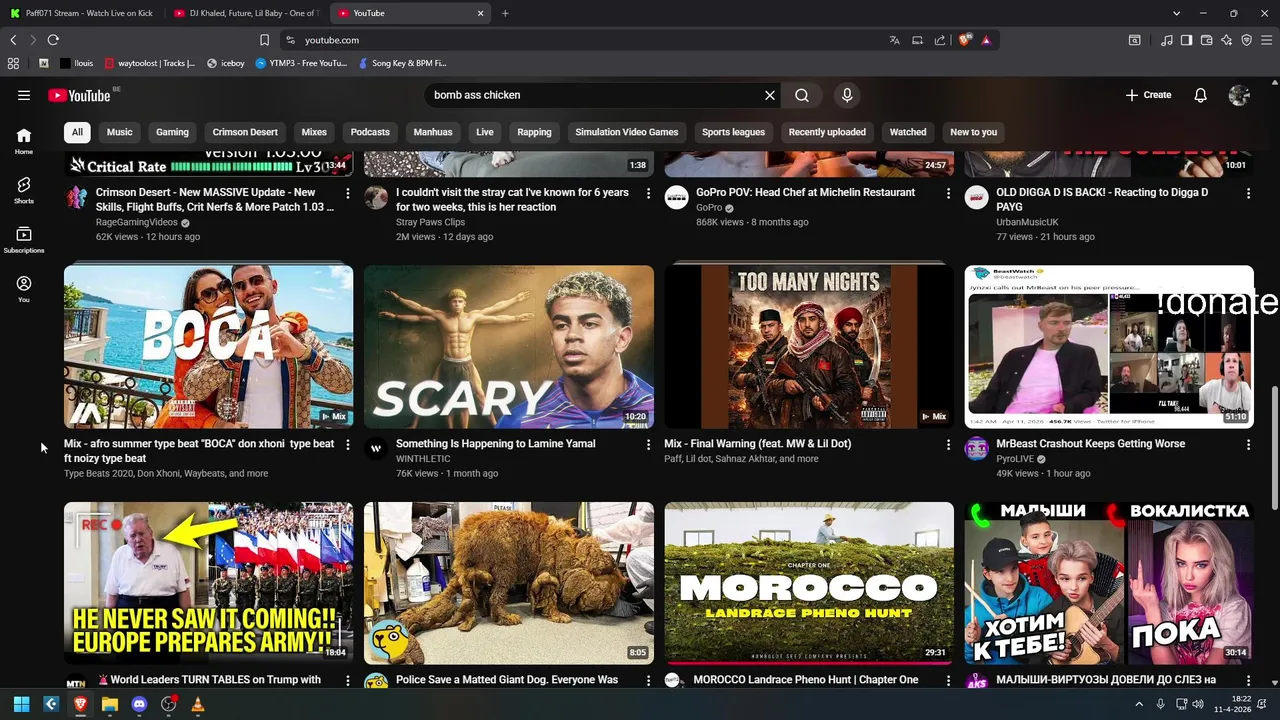Select the Gaming filter chip
Viewport: 1280px width, 720px height.
(x=172, y=132)
